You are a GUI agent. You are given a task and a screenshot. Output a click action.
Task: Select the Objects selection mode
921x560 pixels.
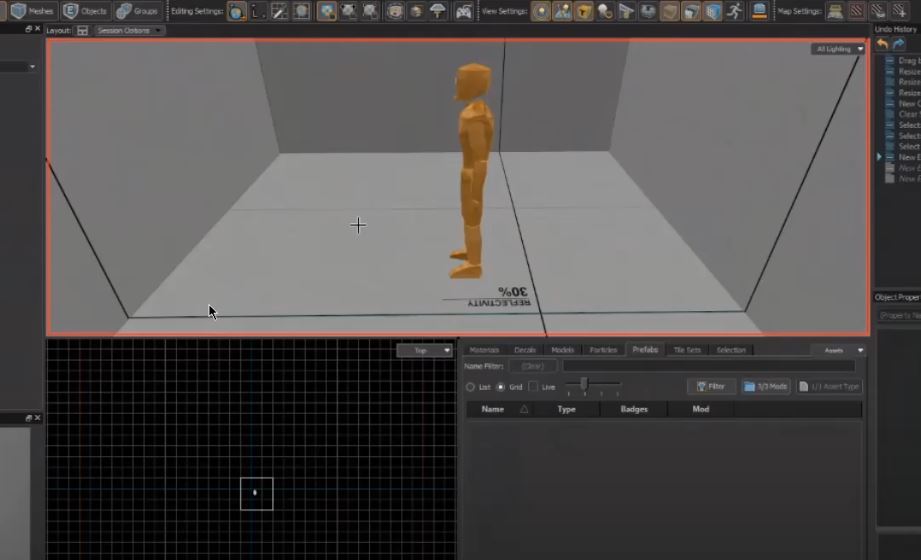86,11
